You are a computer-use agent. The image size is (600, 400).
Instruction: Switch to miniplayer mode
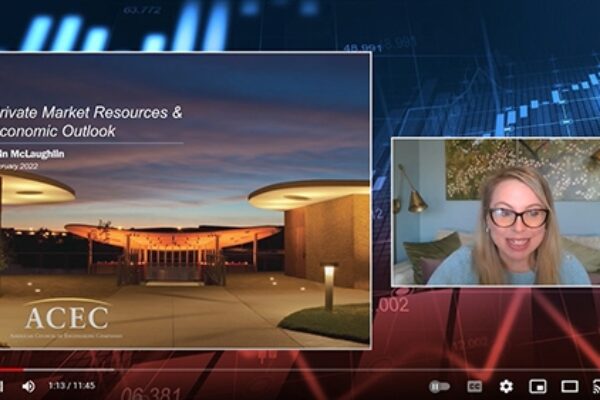537,386
